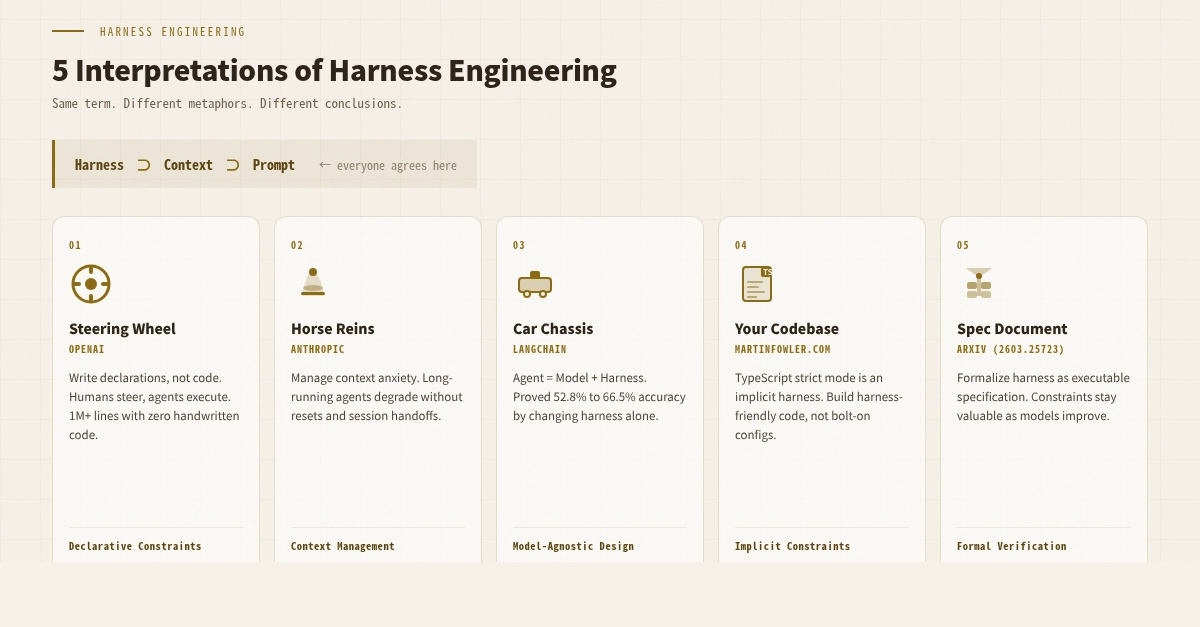Screen dimensions: 1200x627
Task: Click the ANTHROPIC source label
Action: pos(316,349)
